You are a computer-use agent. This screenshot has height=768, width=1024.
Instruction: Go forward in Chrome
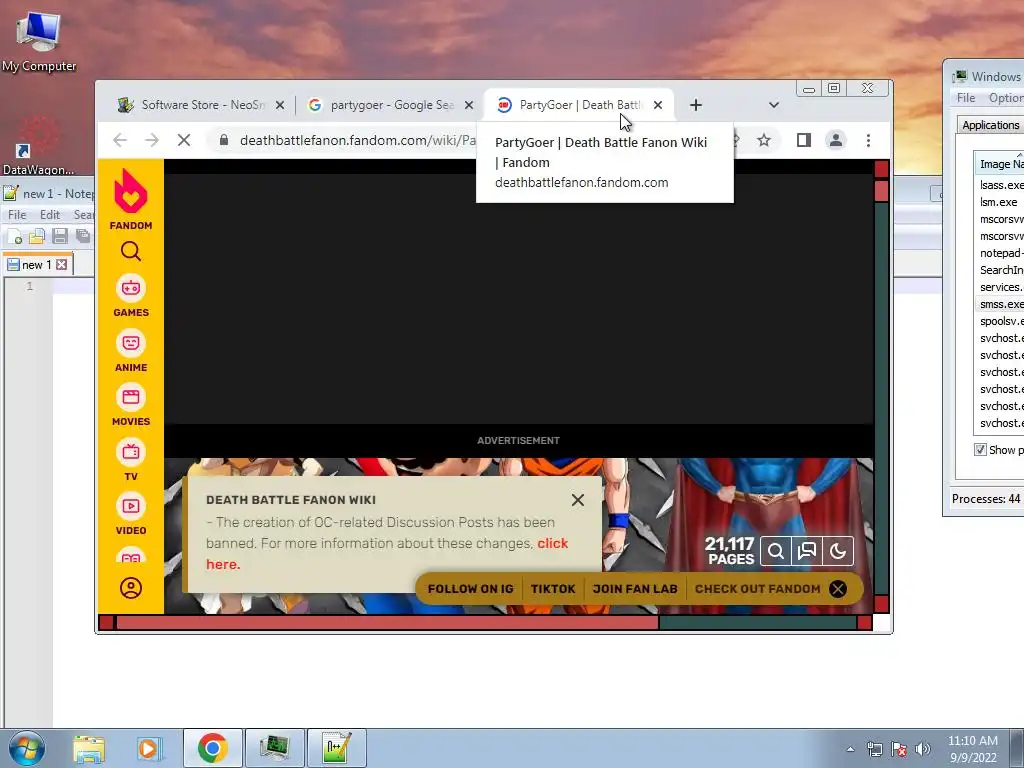(x=152, y=140)
